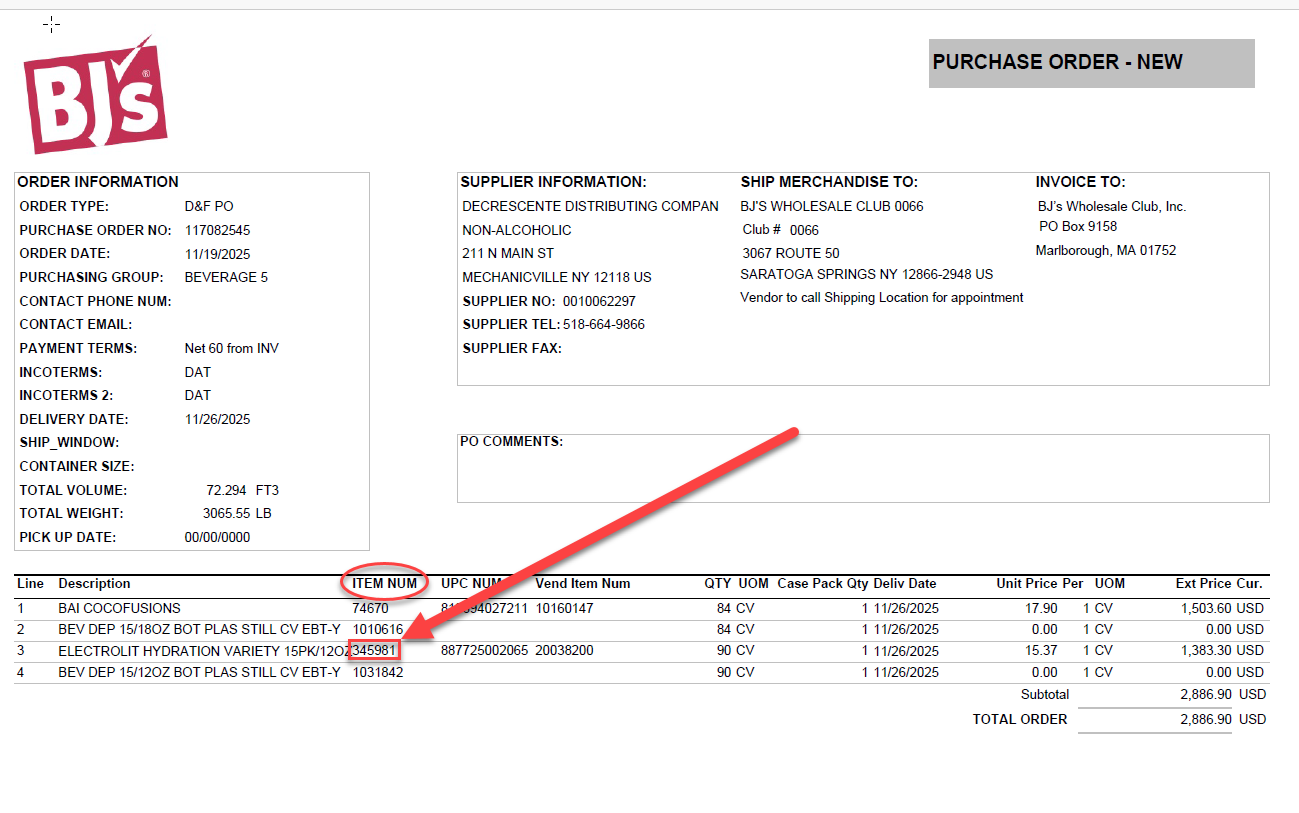Select supplier street 211 N MAIN ST
Screen dimensions: 1299x813
point(508,254)
